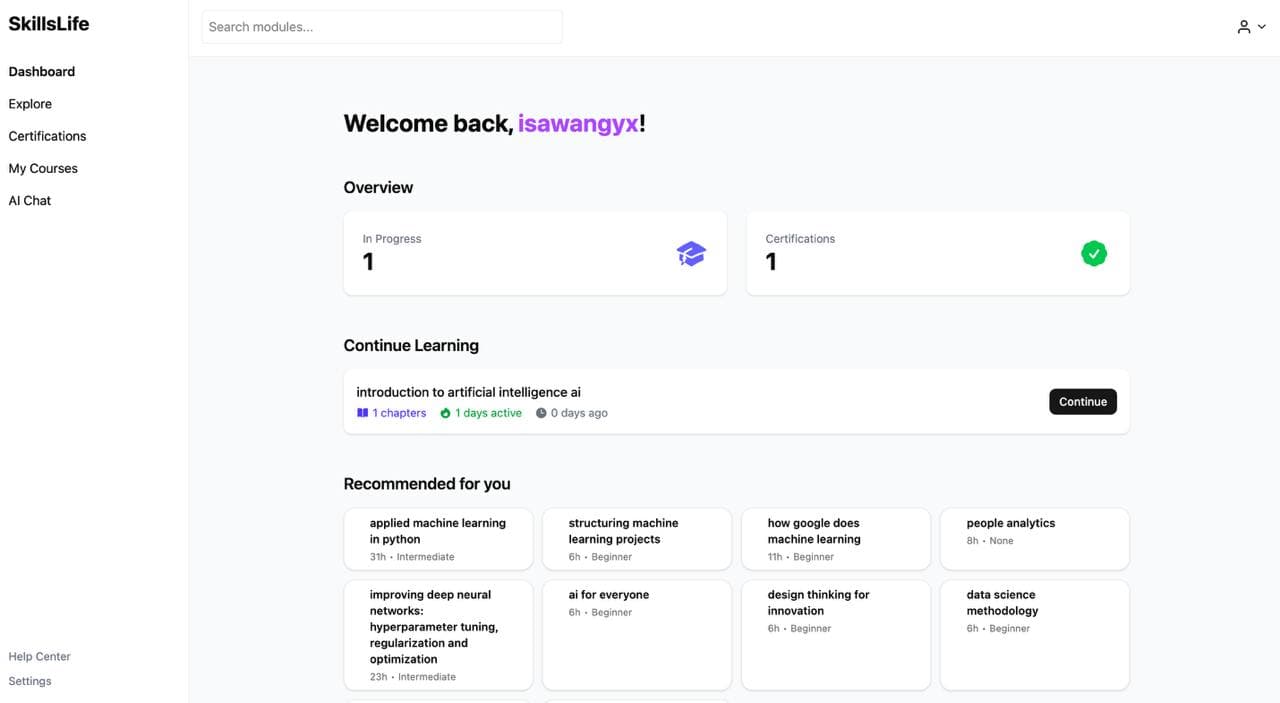Select Dashboard in the sidebar
The height and width of the screenshot is (703, 1280).
[x=42, y=72]
